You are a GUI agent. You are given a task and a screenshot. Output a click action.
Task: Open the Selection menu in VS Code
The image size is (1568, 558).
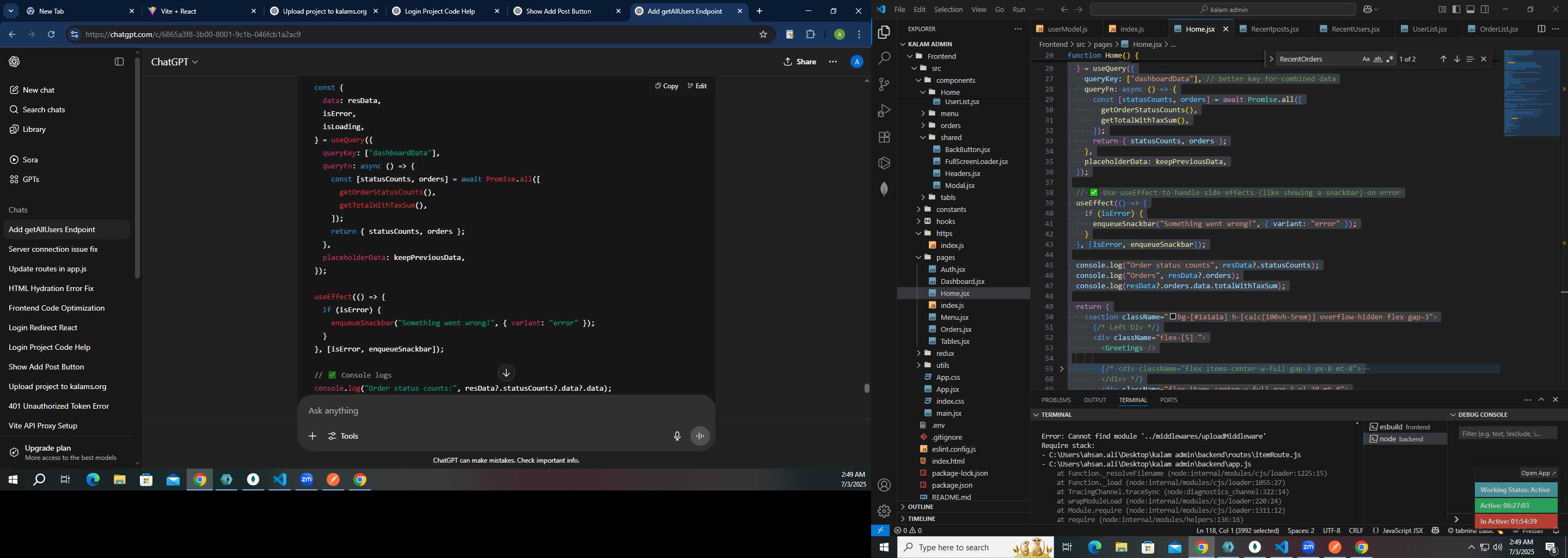[948, 9]
